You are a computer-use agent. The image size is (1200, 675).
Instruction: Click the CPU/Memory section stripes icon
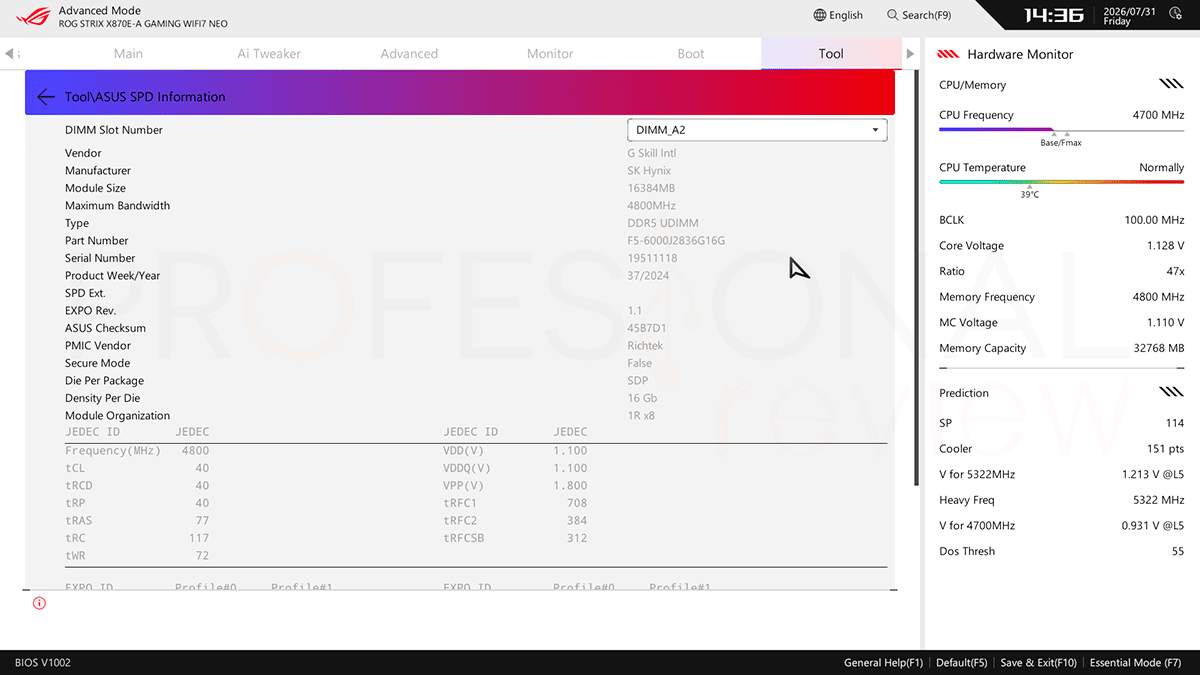coord(1171,85)
